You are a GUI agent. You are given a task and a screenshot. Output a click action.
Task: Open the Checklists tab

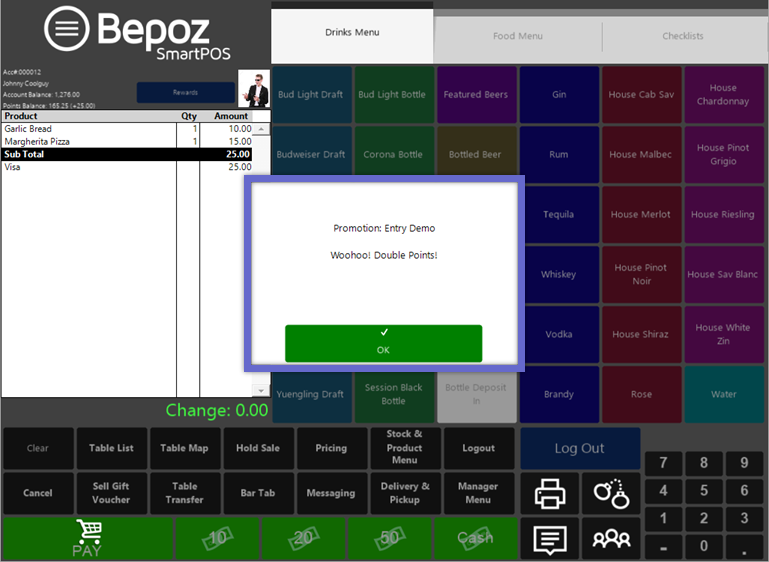click(x=683, y=36)
